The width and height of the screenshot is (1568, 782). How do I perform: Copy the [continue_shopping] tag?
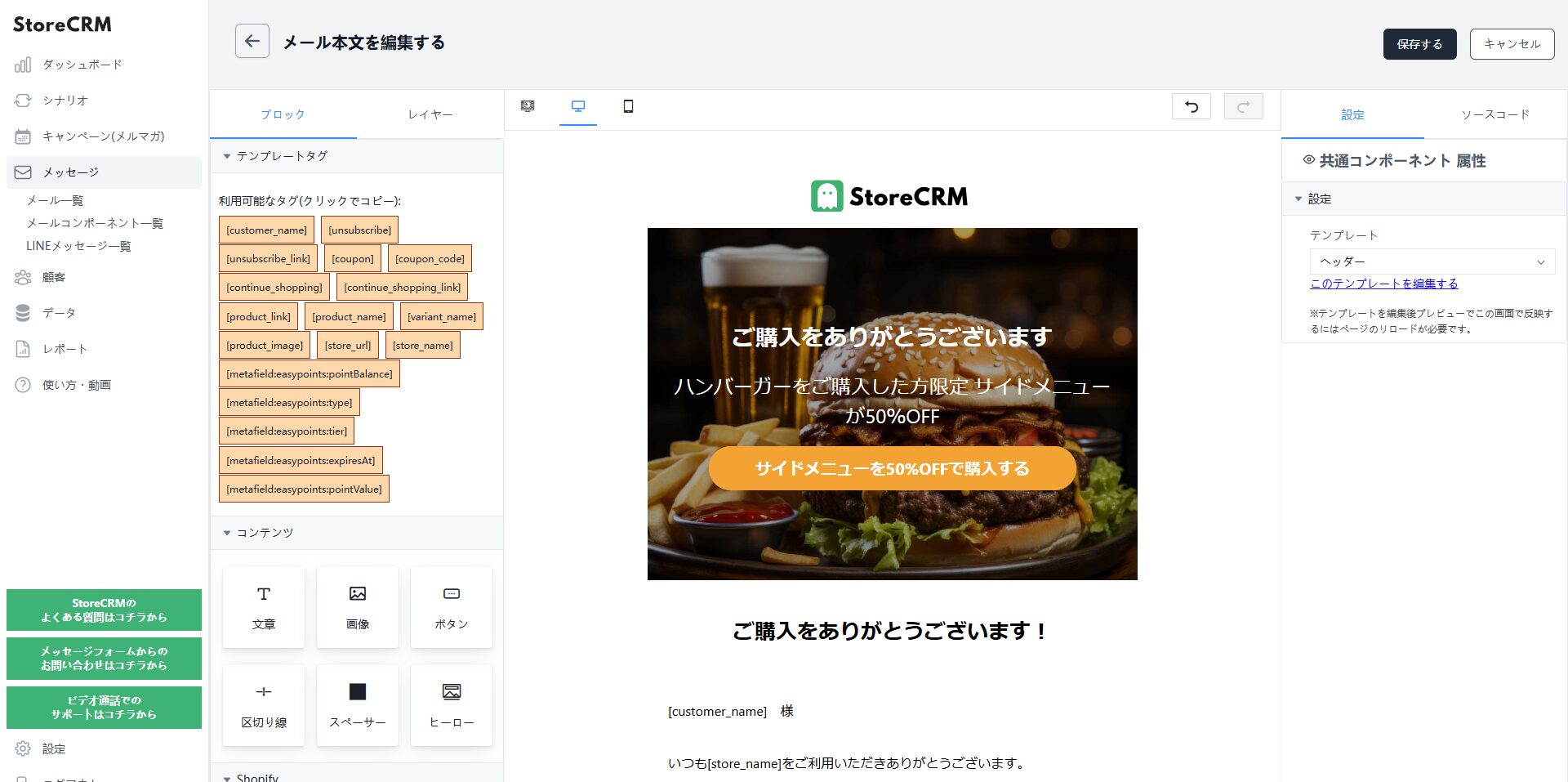274,287
